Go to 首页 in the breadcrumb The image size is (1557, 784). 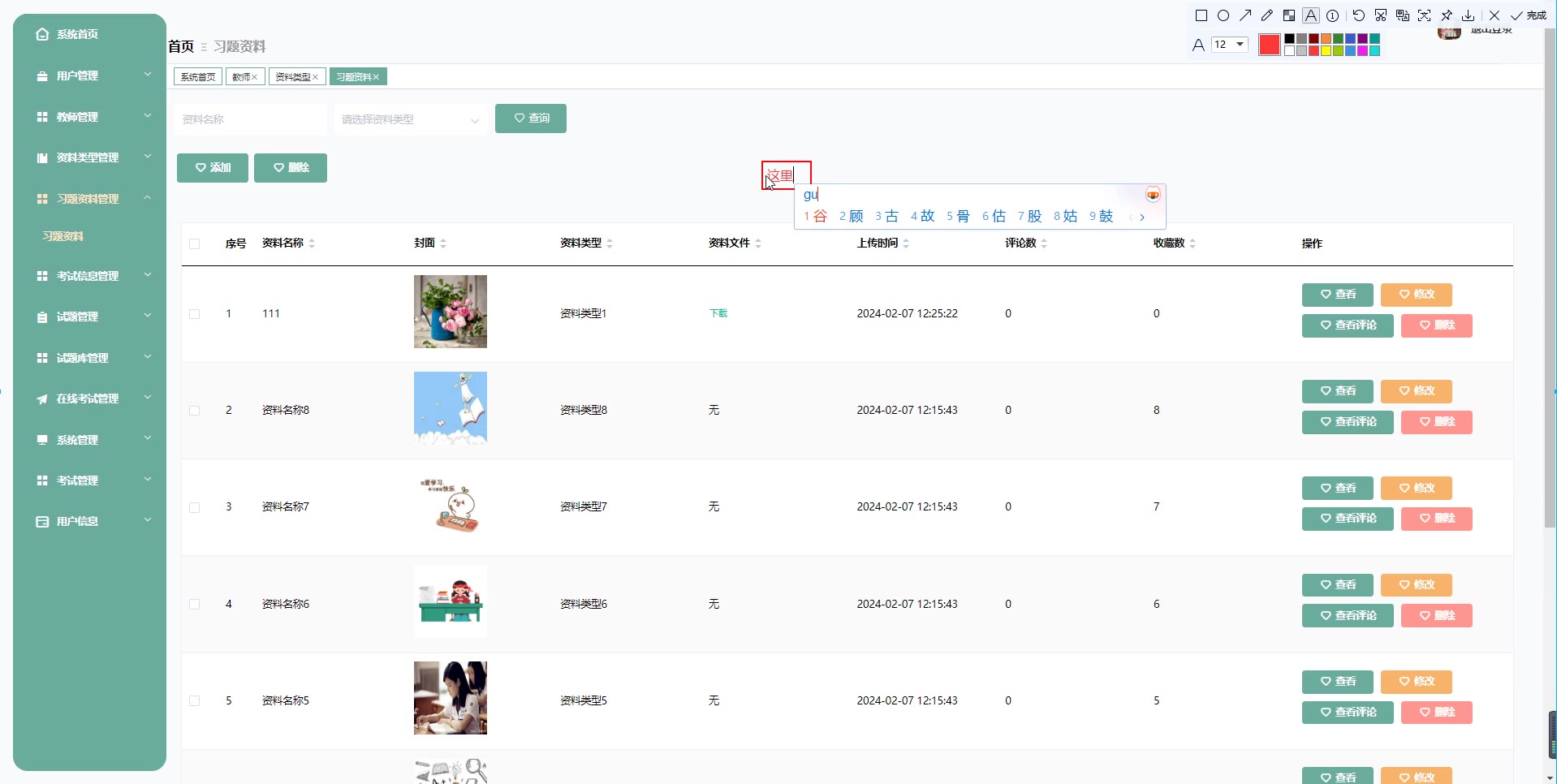click(x=181, y=47)
